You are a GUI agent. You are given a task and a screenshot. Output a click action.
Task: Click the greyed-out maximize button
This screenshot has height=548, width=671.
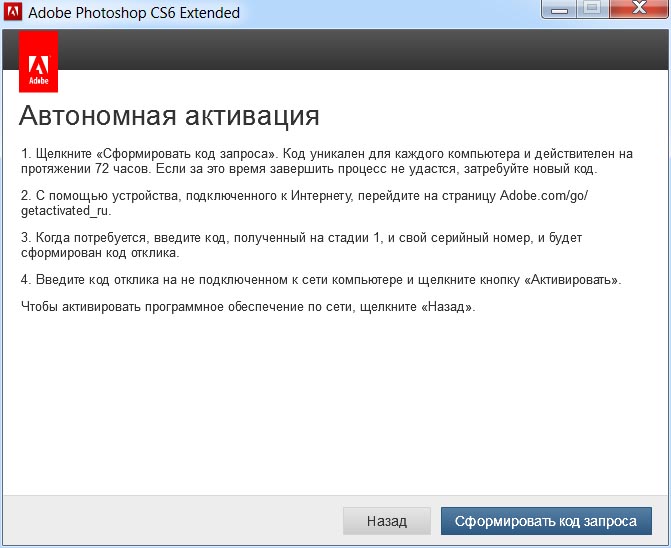point(591,10)
